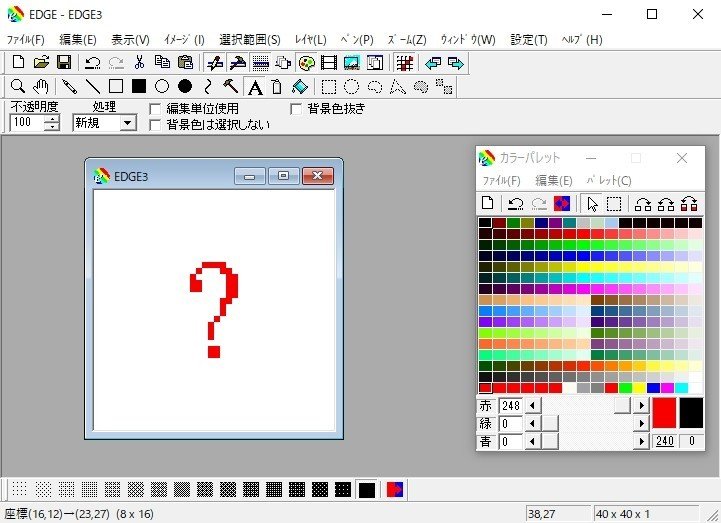Viewport: 721px width, 523px height.
Task: Click new palette icon in カラーパレット
Action: (487, 203)
